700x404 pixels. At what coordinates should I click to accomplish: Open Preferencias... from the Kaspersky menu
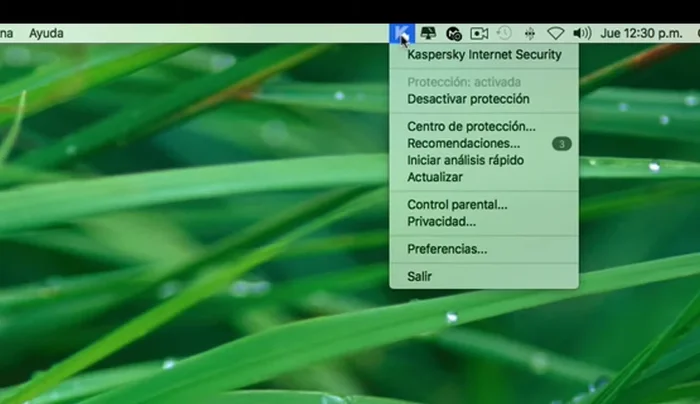pos(447,248)
